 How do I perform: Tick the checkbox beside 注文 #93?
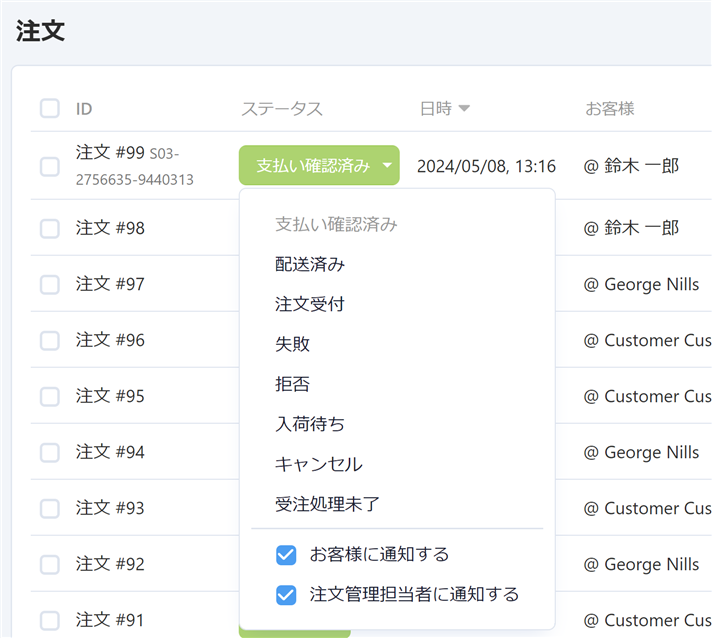(50, 508)
